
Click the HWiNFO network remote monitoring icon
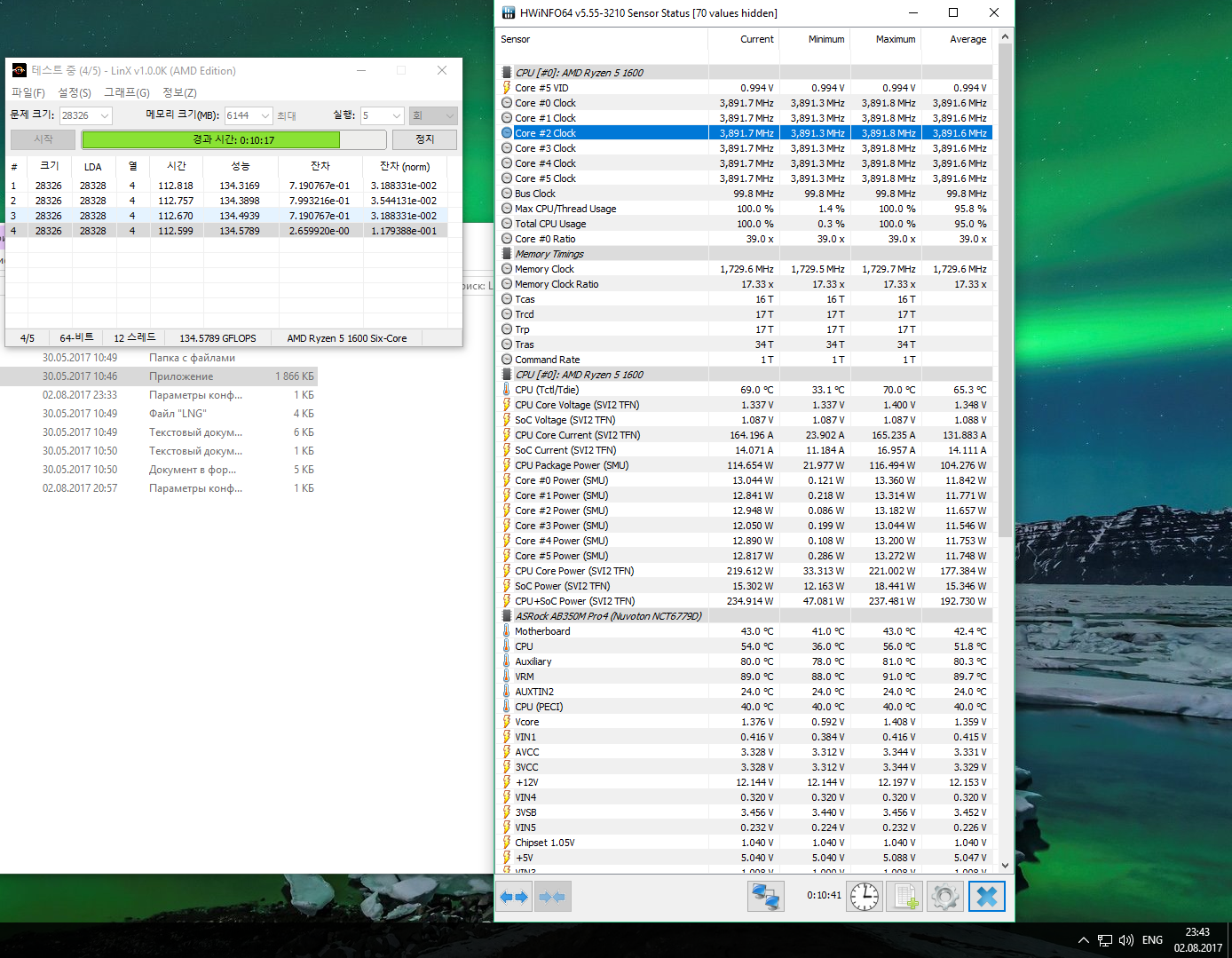765,897
